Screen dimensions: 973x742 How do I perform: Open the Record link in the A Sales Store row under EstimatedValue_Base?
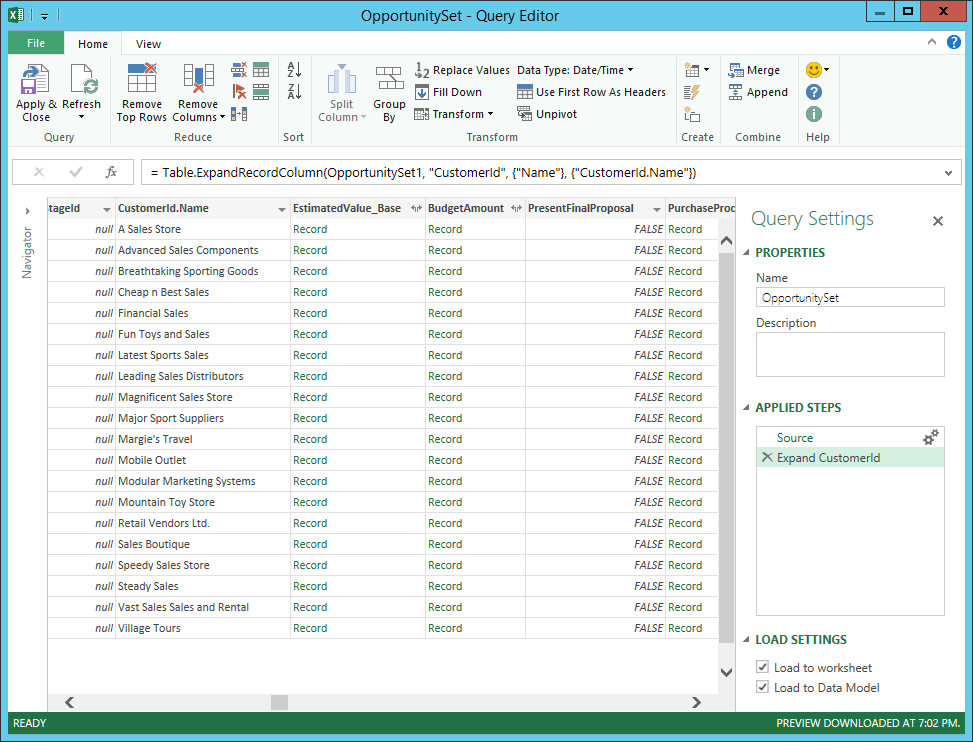[x=310, y=230]
